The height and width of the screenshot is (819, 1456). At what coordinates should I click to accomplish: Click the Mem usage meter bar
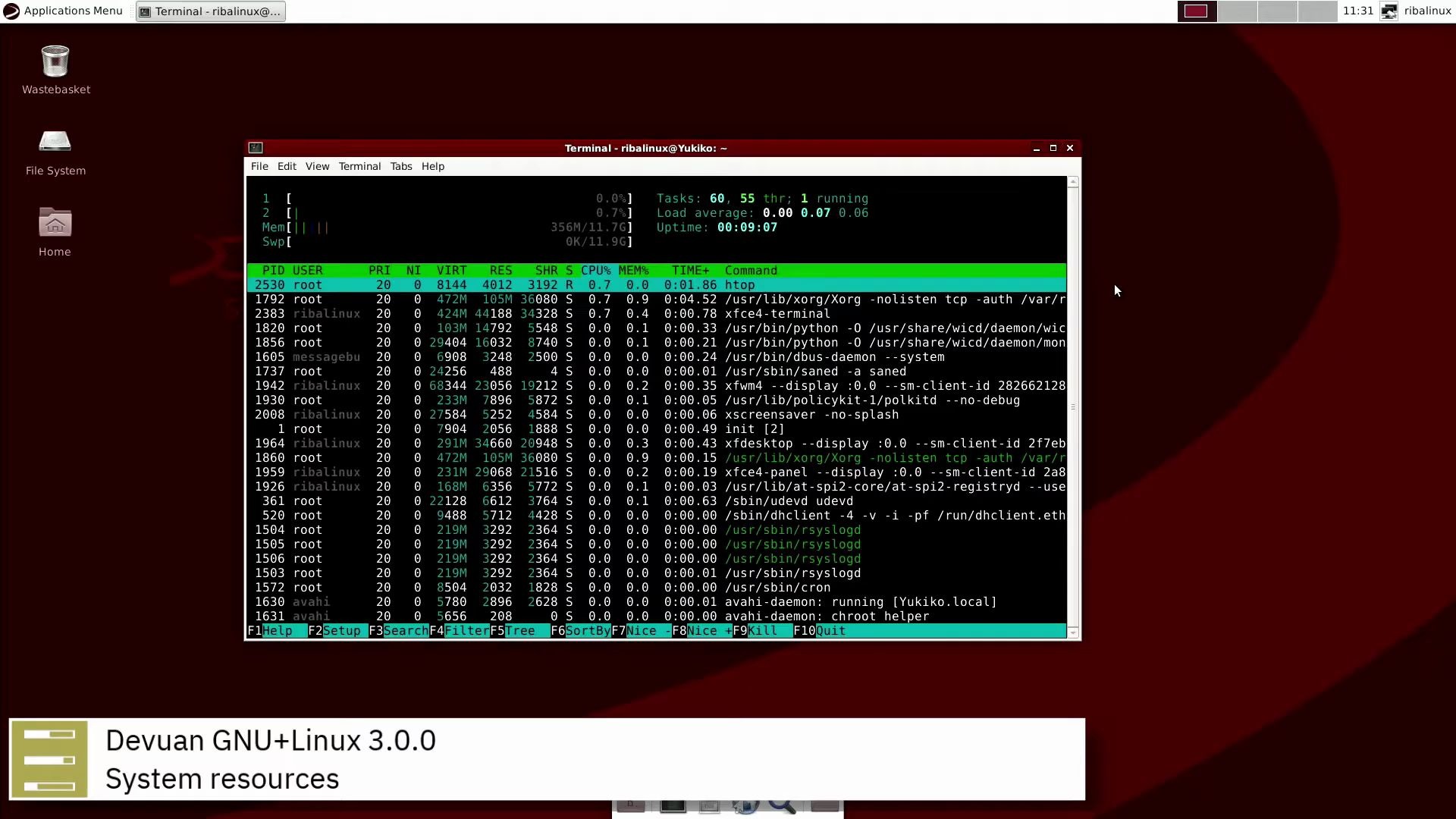click(447, 227)
